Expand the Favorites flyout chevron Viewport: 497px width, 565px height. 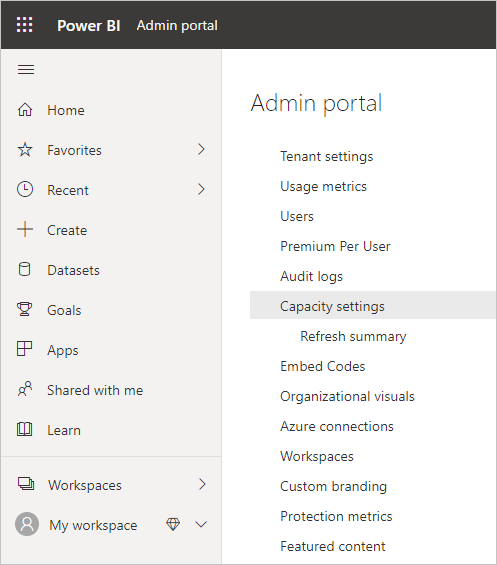coord(201,150)
